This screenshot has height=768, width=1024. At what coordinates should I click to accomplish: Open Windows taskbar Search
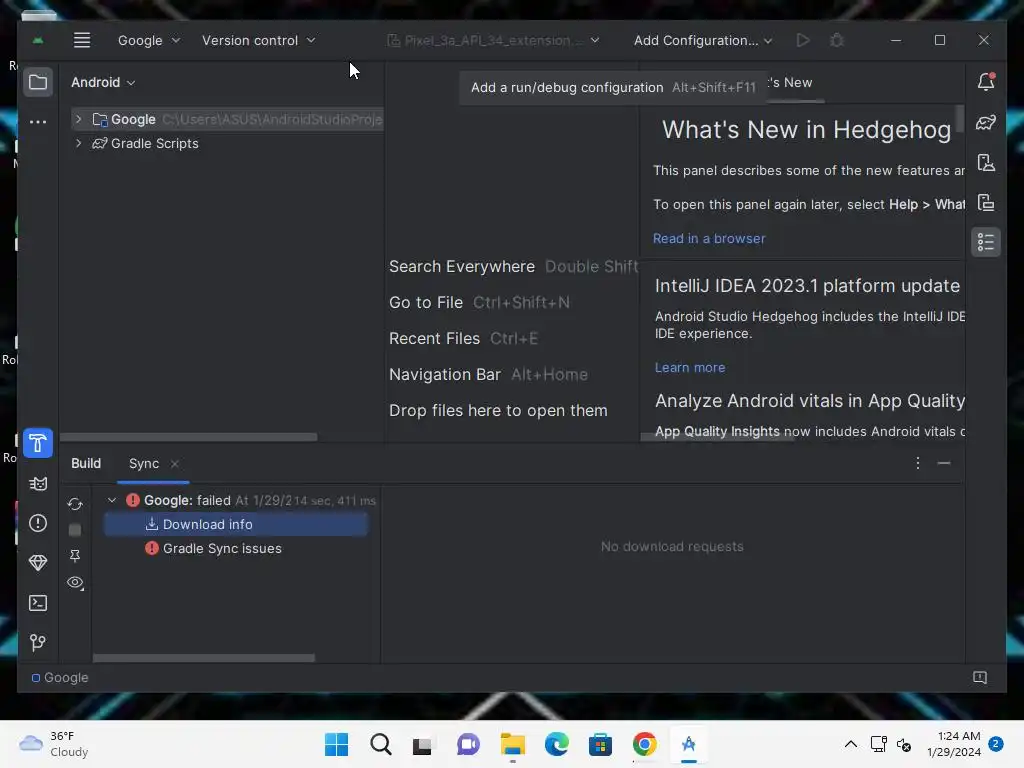381,744
